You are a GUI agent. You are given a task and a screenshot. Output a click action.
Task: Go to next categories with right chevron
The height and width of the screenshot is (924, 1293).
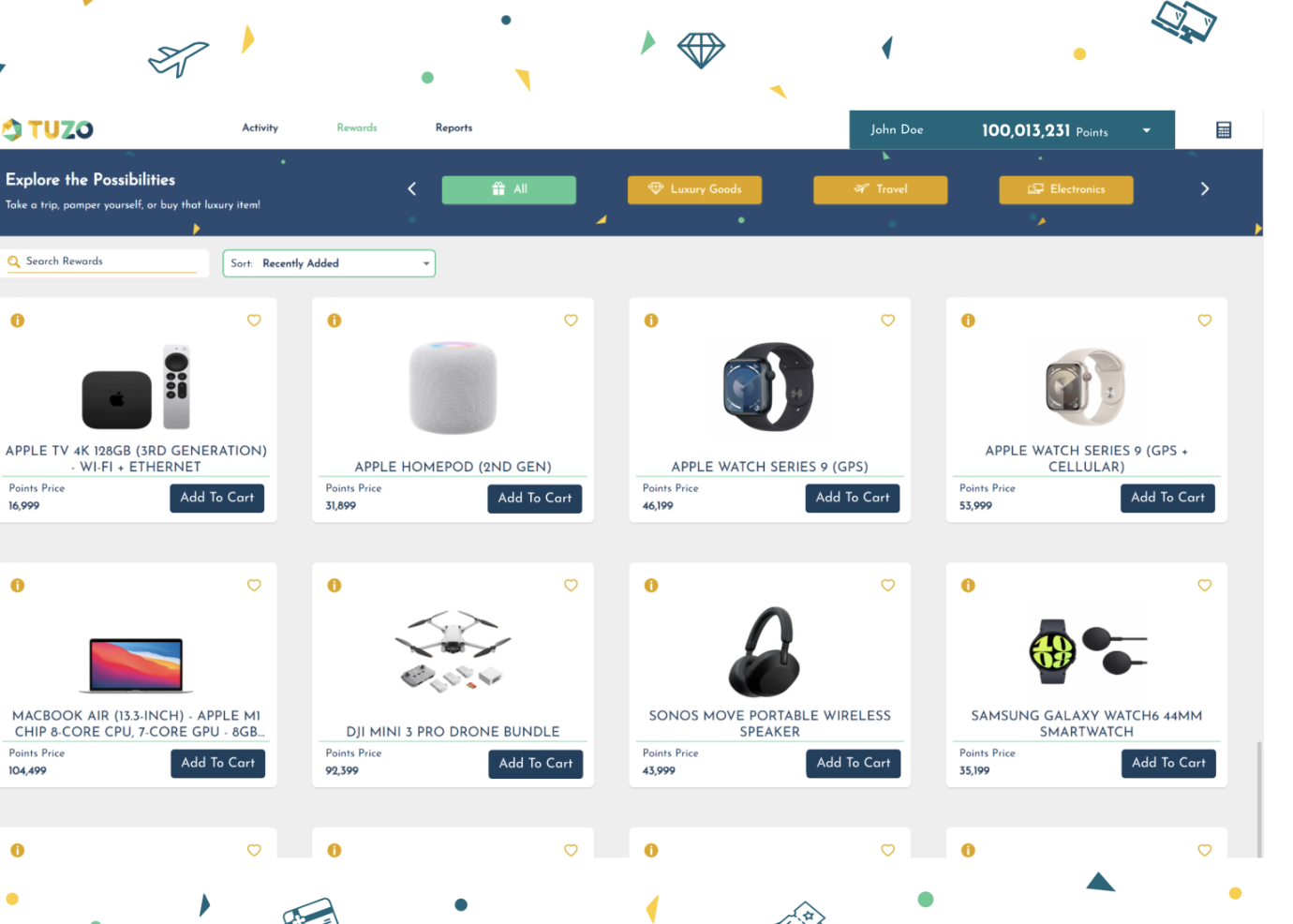(x=1205, y=189)
